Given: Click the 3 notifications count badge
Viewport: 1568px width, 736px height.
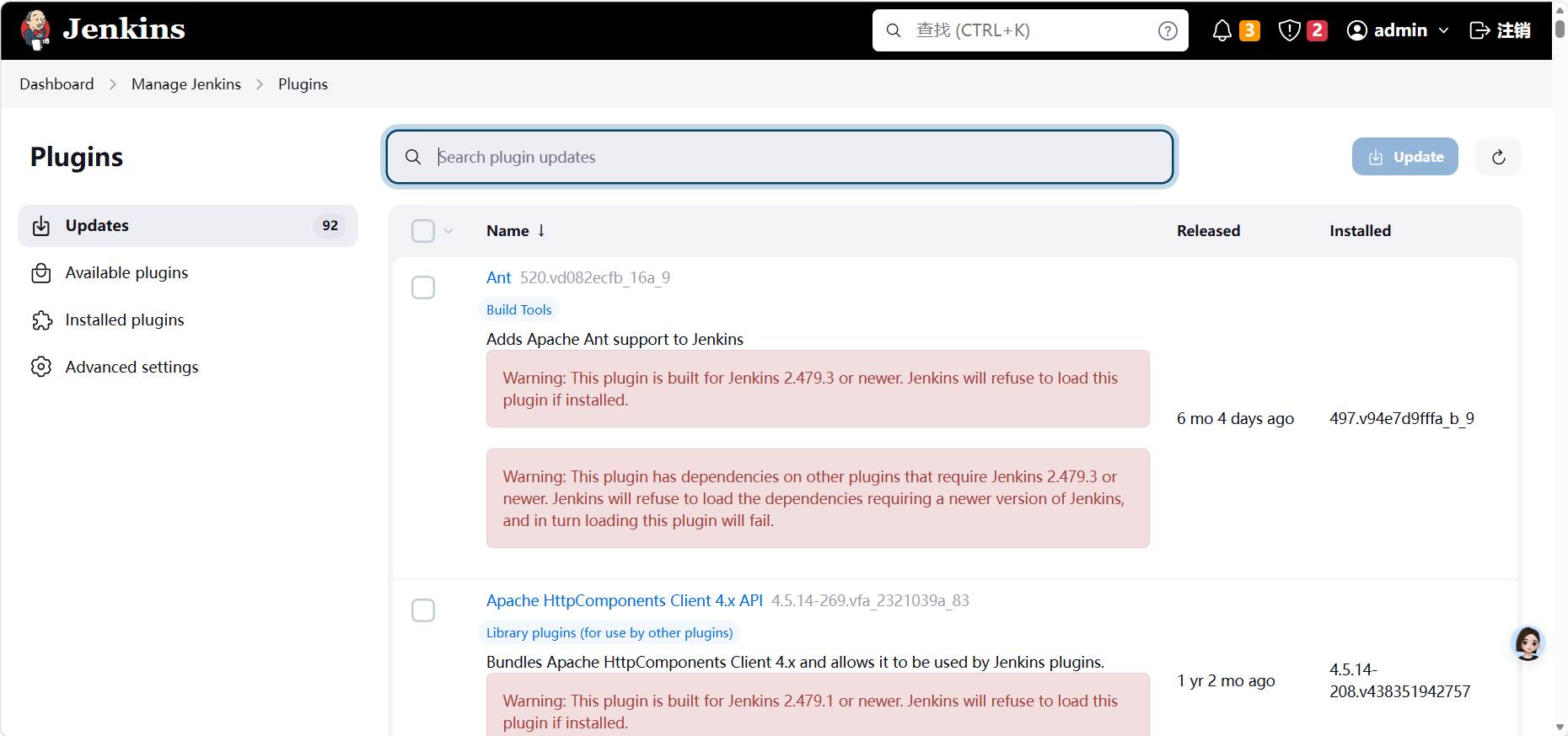Looking at the screenshot, I should coord(1249,30).
